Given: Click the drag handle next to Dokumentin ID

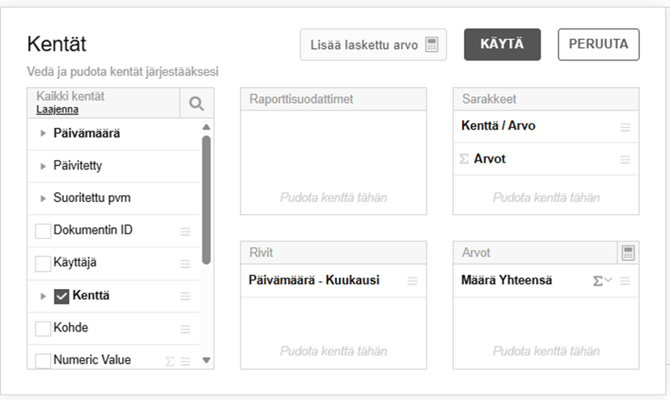Looking at the screenshot, I should coord(185,231).
